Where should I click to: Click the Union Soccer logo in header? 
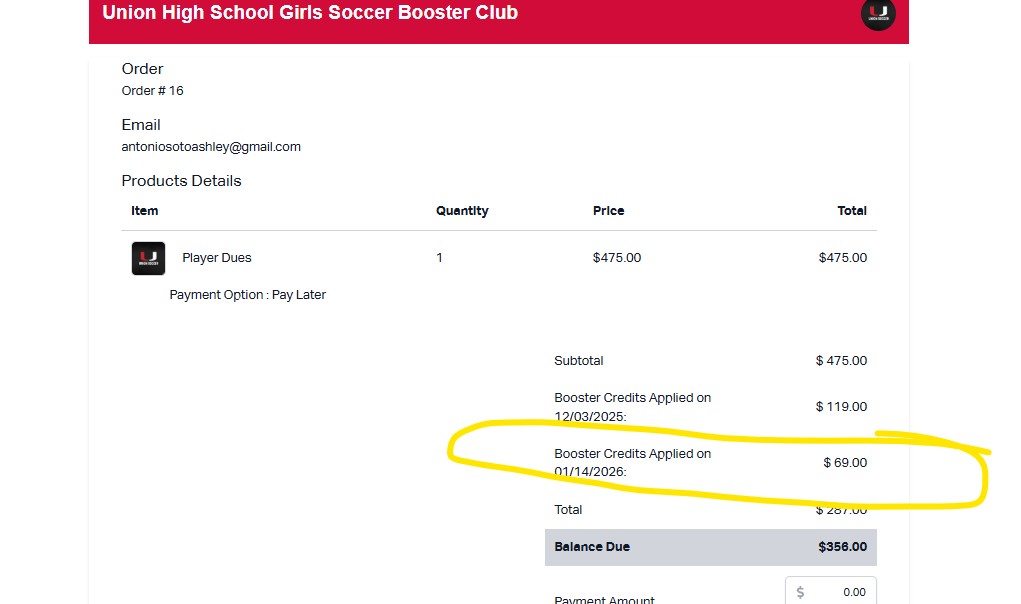pyautogui.click(x=878, y=14)
